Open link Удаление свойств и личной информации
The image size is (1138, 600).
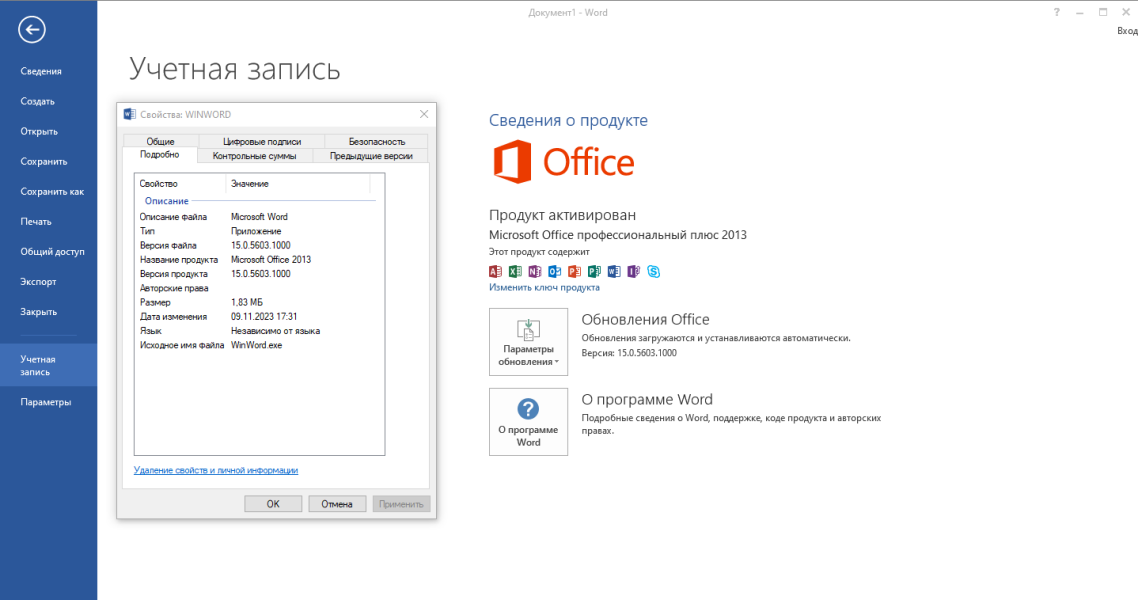click(x=216, y=470)
